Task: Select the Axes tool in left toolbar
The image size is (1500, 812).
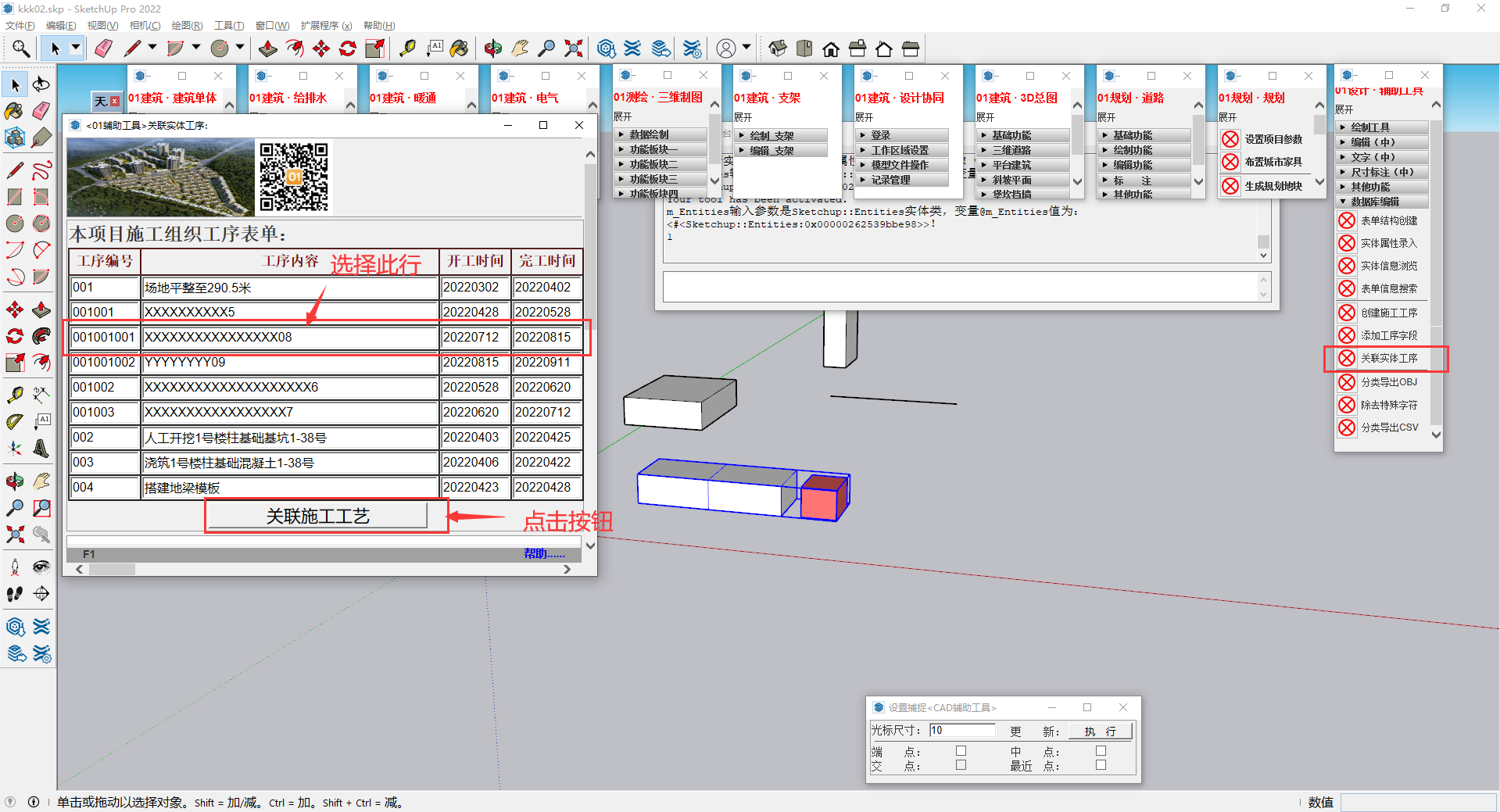Action: tap(15, 449)
